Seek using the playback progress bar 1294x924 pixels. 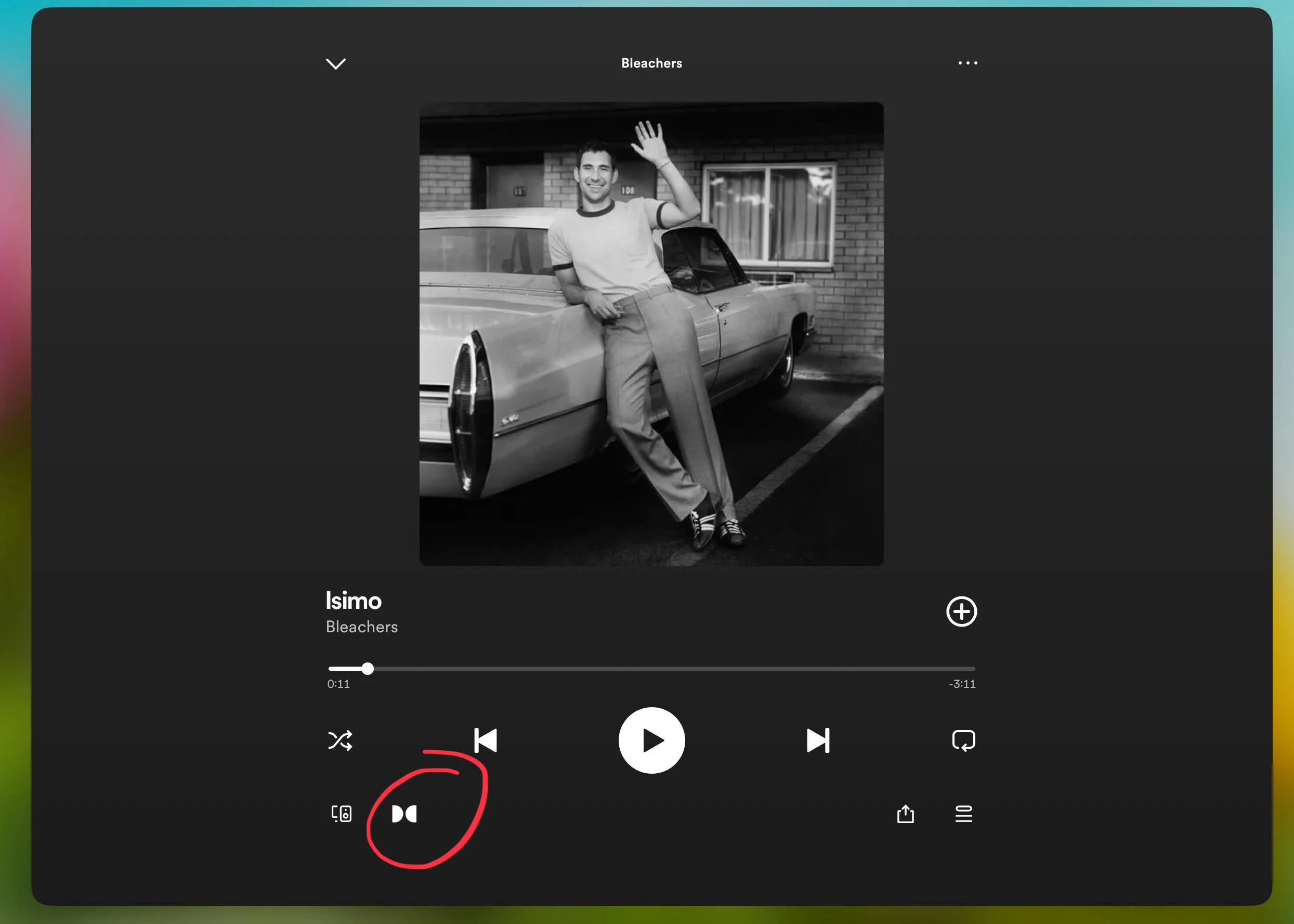[x=651, y=669]
